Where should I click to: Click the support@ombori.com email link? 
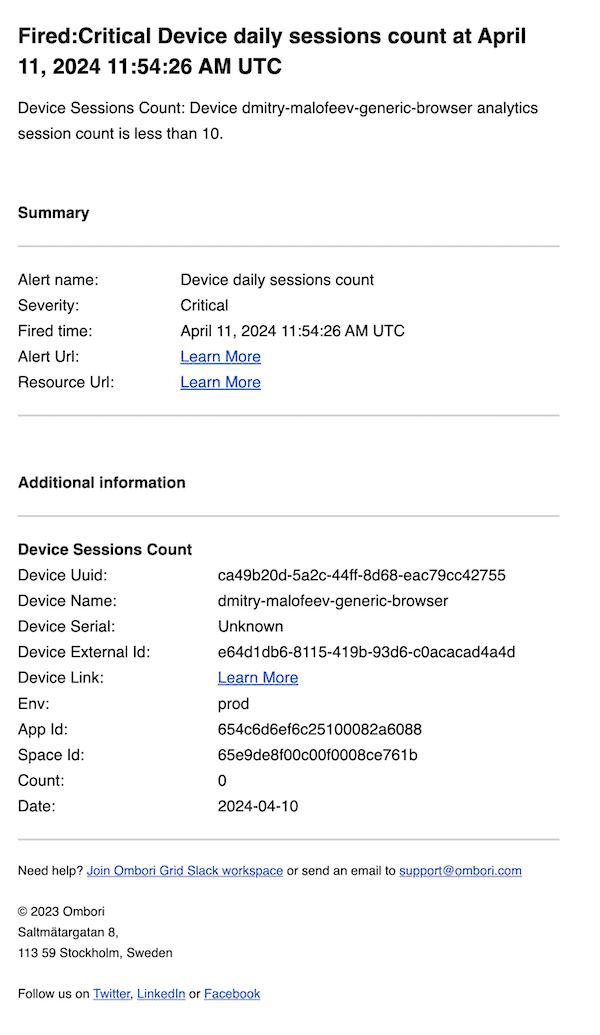pos(460,871)
